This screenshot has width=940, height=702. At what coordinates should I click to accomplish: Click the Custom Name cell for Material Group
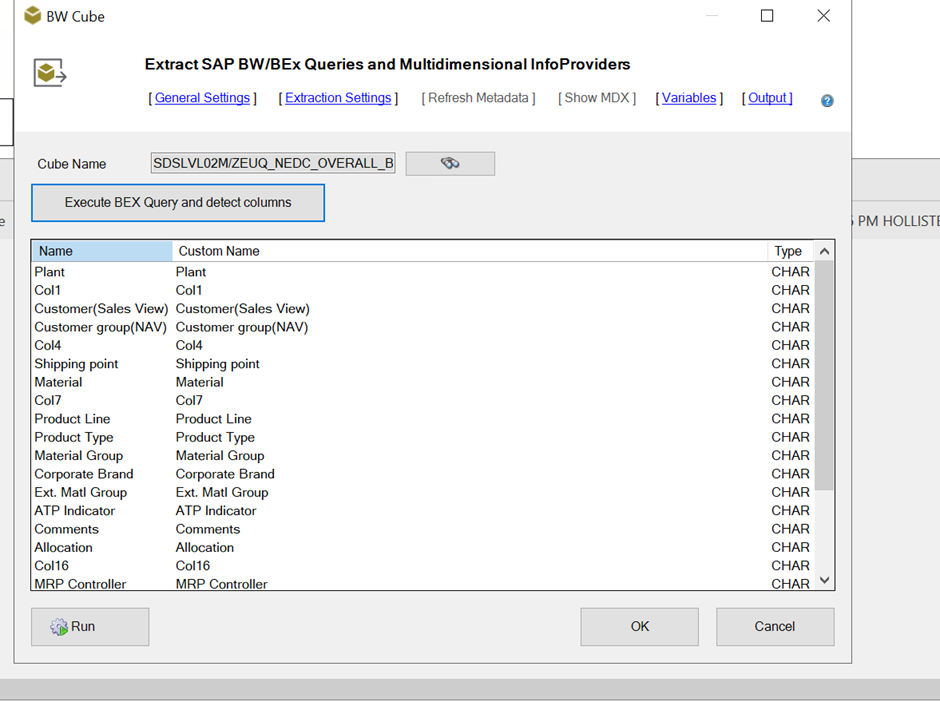click(220, 456)
